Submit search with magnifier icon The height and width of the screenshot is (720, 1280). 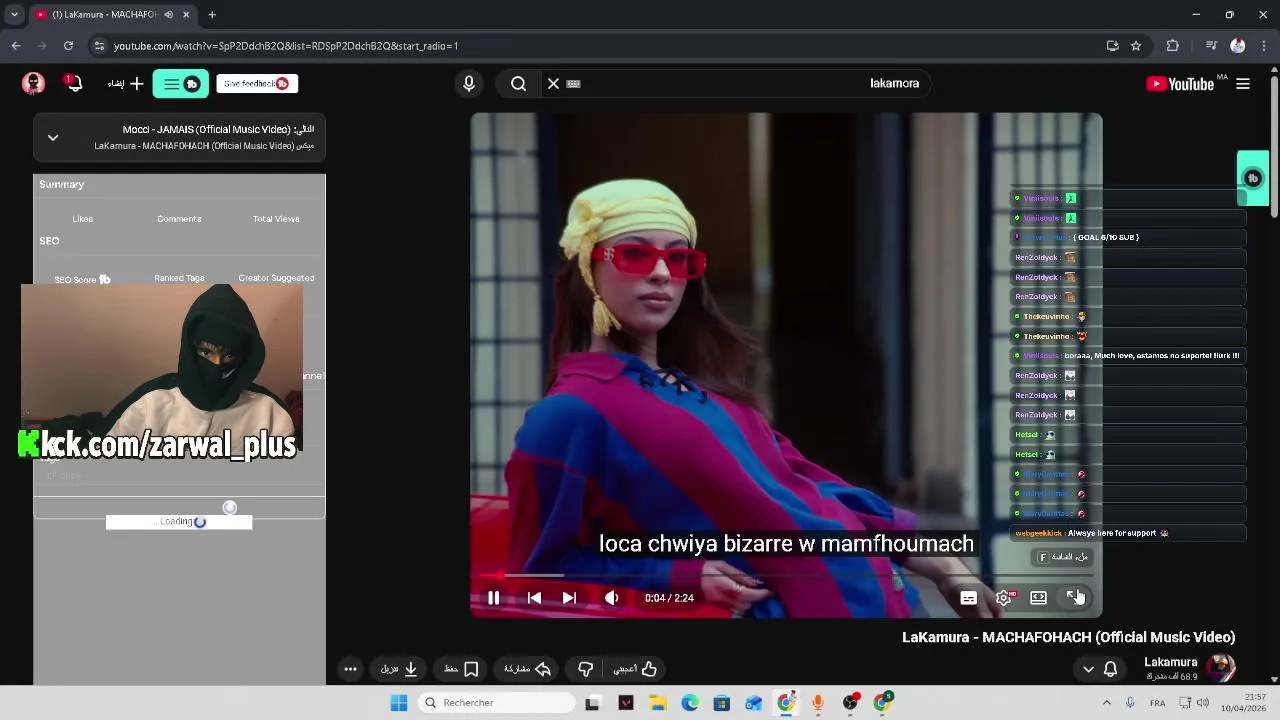pos(518,84)
